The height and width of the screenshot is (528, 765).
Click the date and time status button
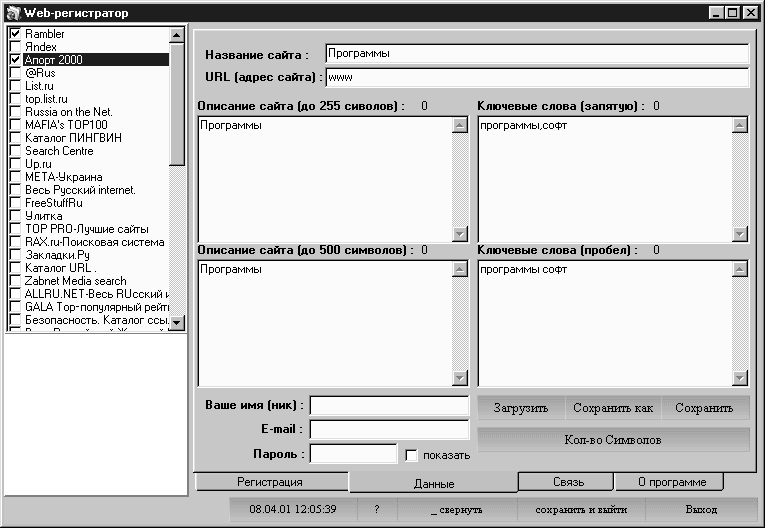click(x=293, y=509)
